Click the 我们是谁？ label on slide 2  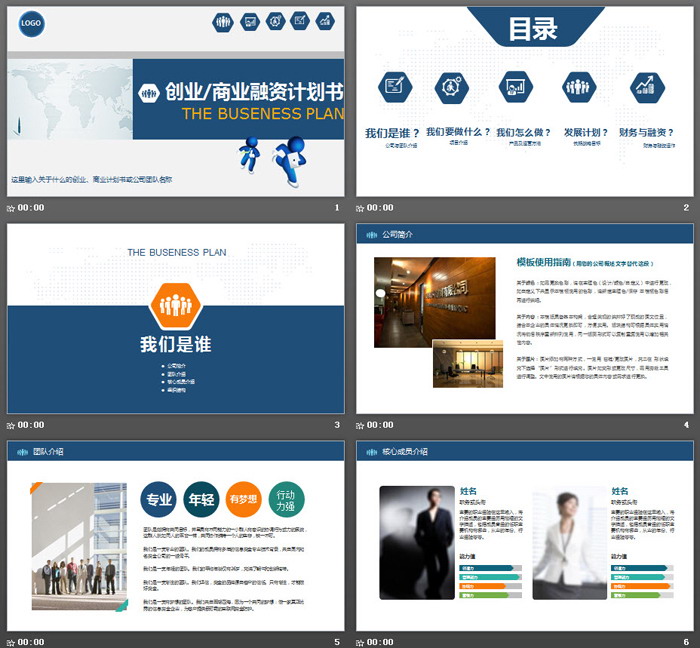(x=392, y=133)
